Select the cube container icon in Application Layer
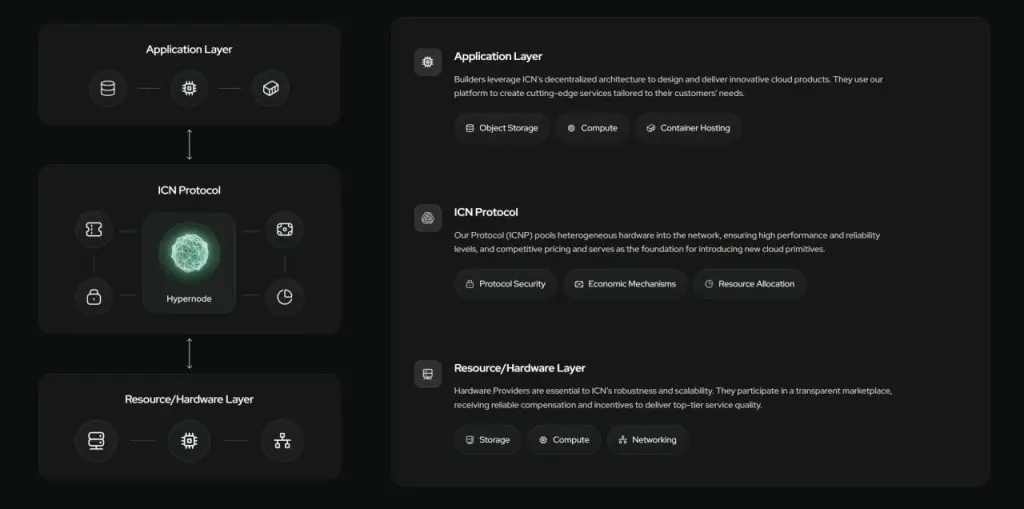Image resolution: width=1024 pixels, height=509 pixels. (x=271, y=88)
